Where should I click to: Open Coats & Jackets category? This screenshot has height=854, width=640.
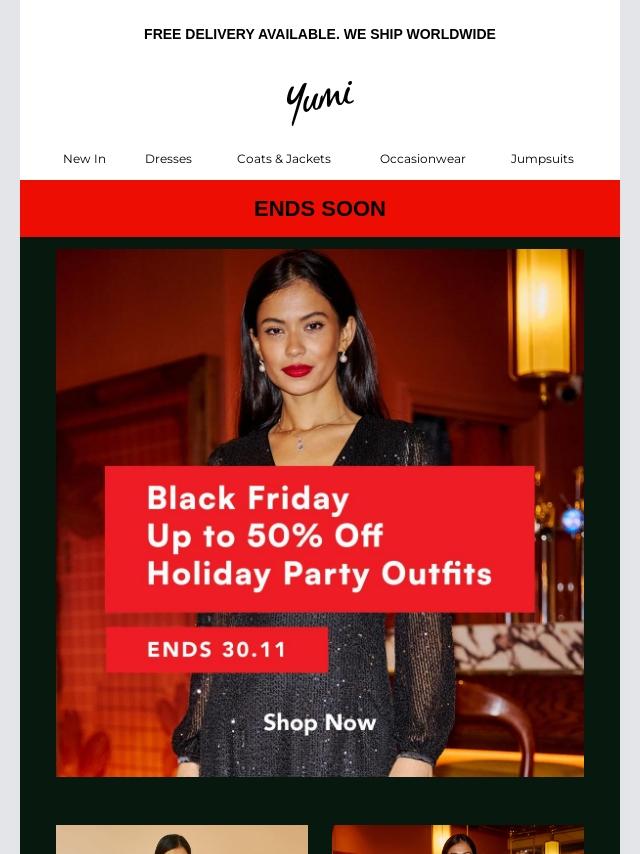(x=284, y=159)
